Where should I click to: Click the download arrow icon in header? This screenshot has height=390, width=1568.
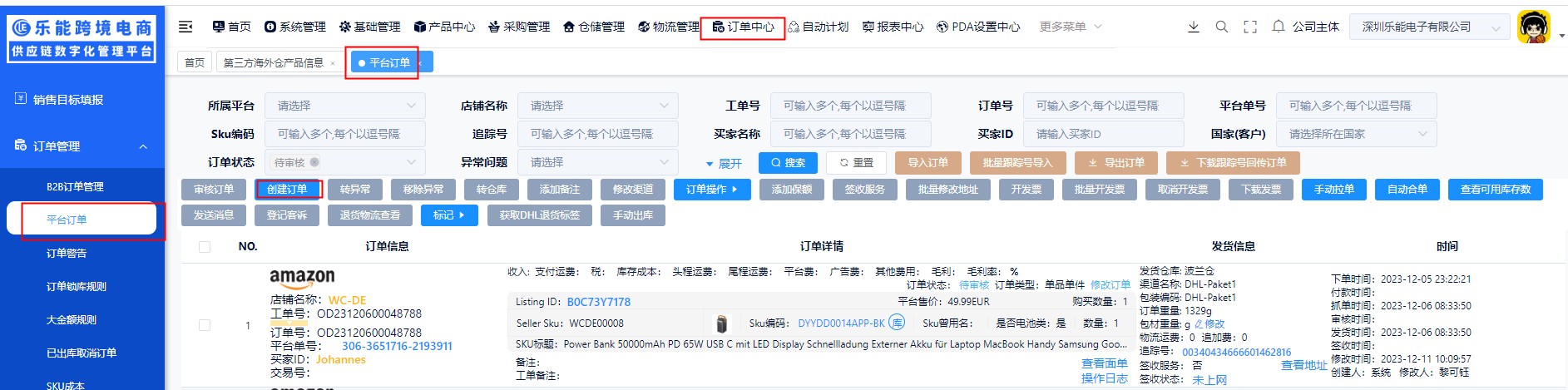tap(1193, 27)
